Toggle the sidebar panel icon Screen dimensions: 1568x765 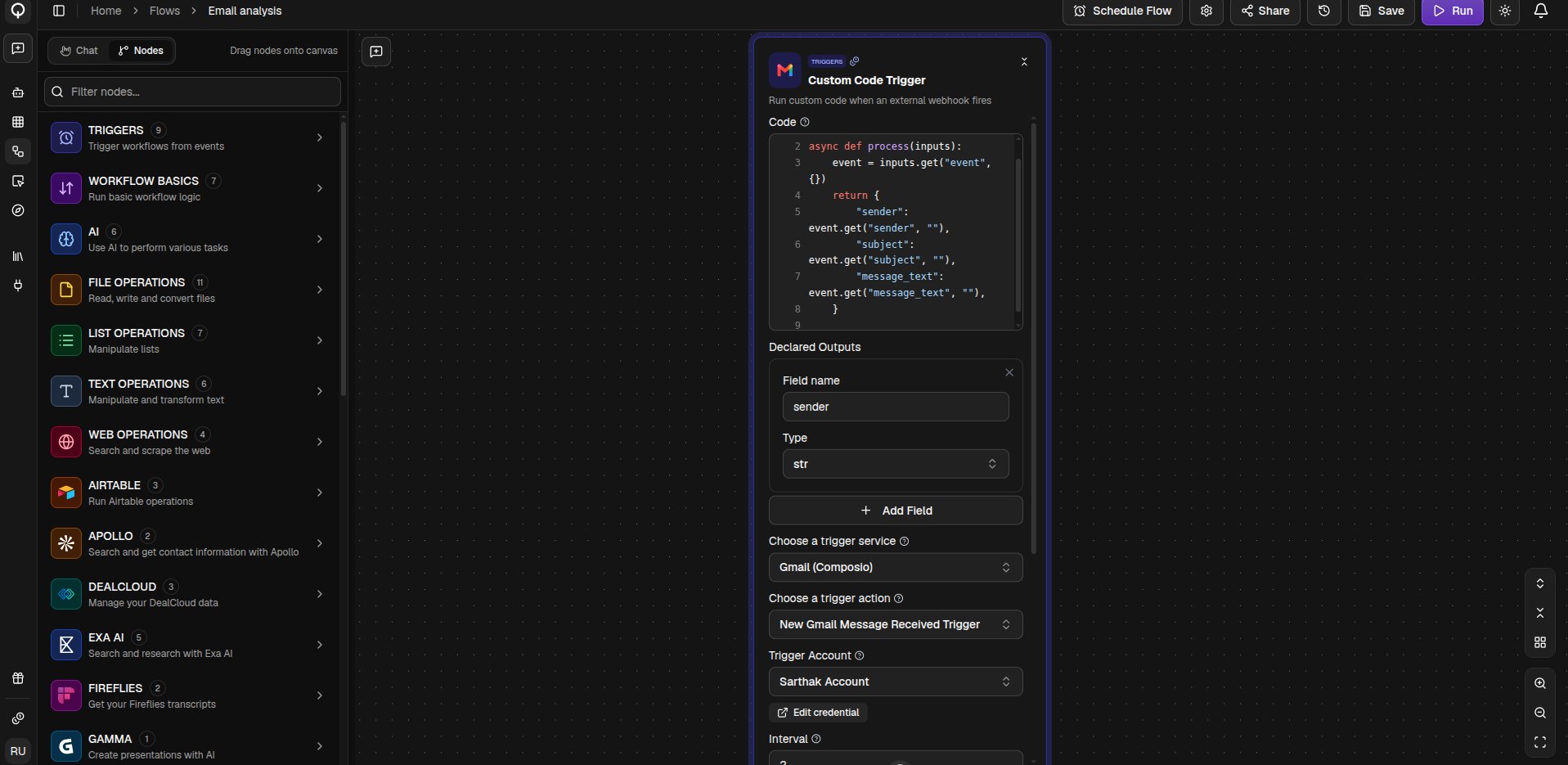(59, 11)
